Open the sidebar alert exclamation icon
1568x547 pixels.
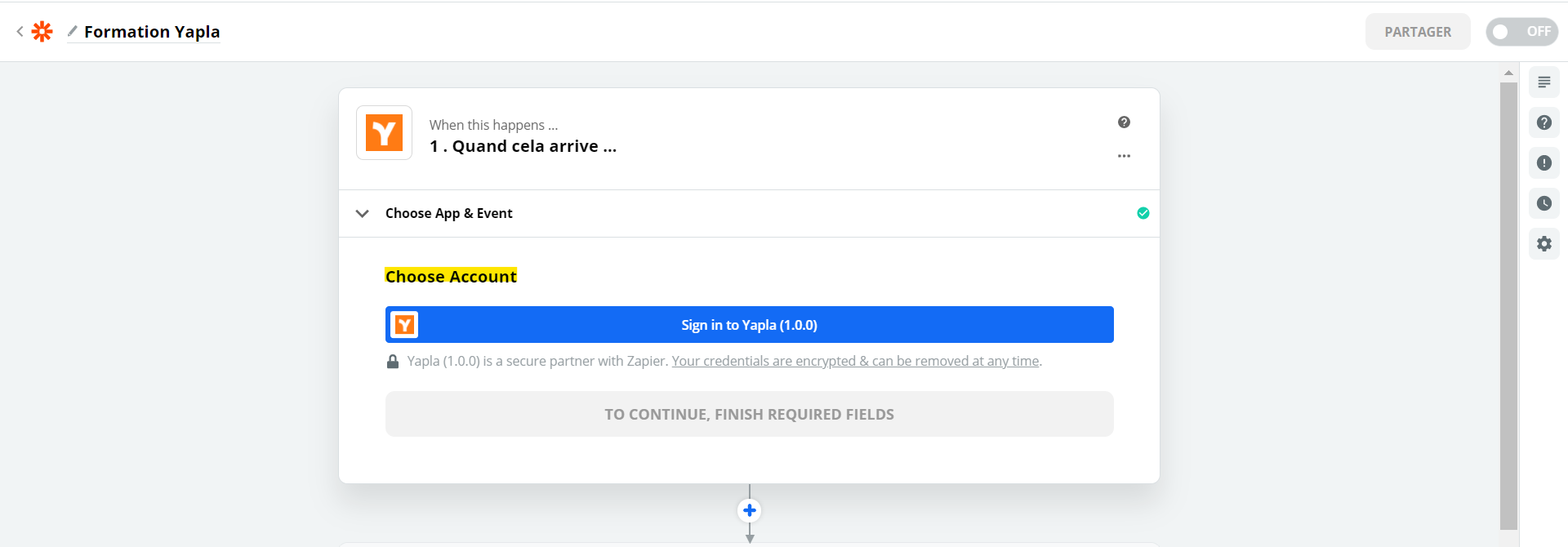point(1543,163)
